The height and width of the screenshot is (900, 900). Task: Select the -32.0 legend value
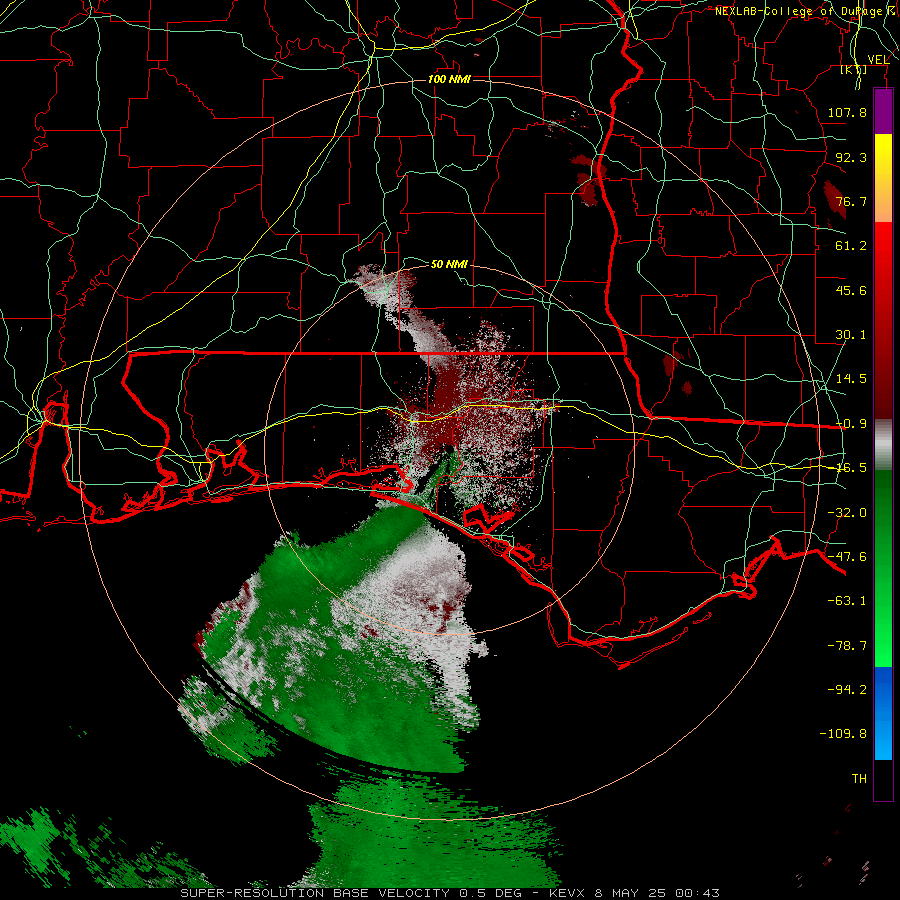click(x=847, y=513)
